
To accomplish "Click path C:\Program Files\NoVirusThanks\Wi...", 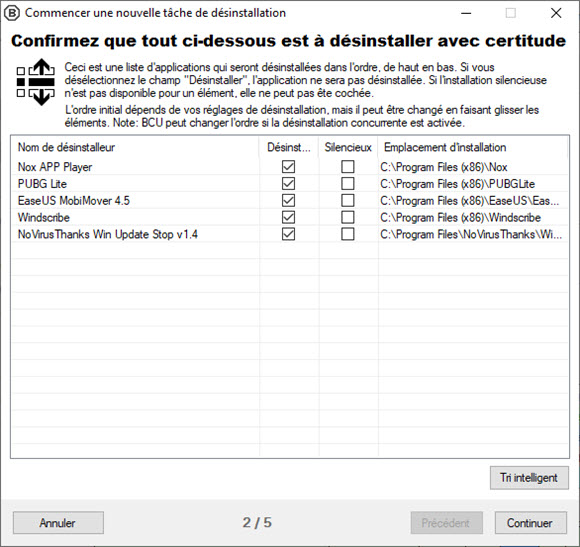I will (471, 234).
